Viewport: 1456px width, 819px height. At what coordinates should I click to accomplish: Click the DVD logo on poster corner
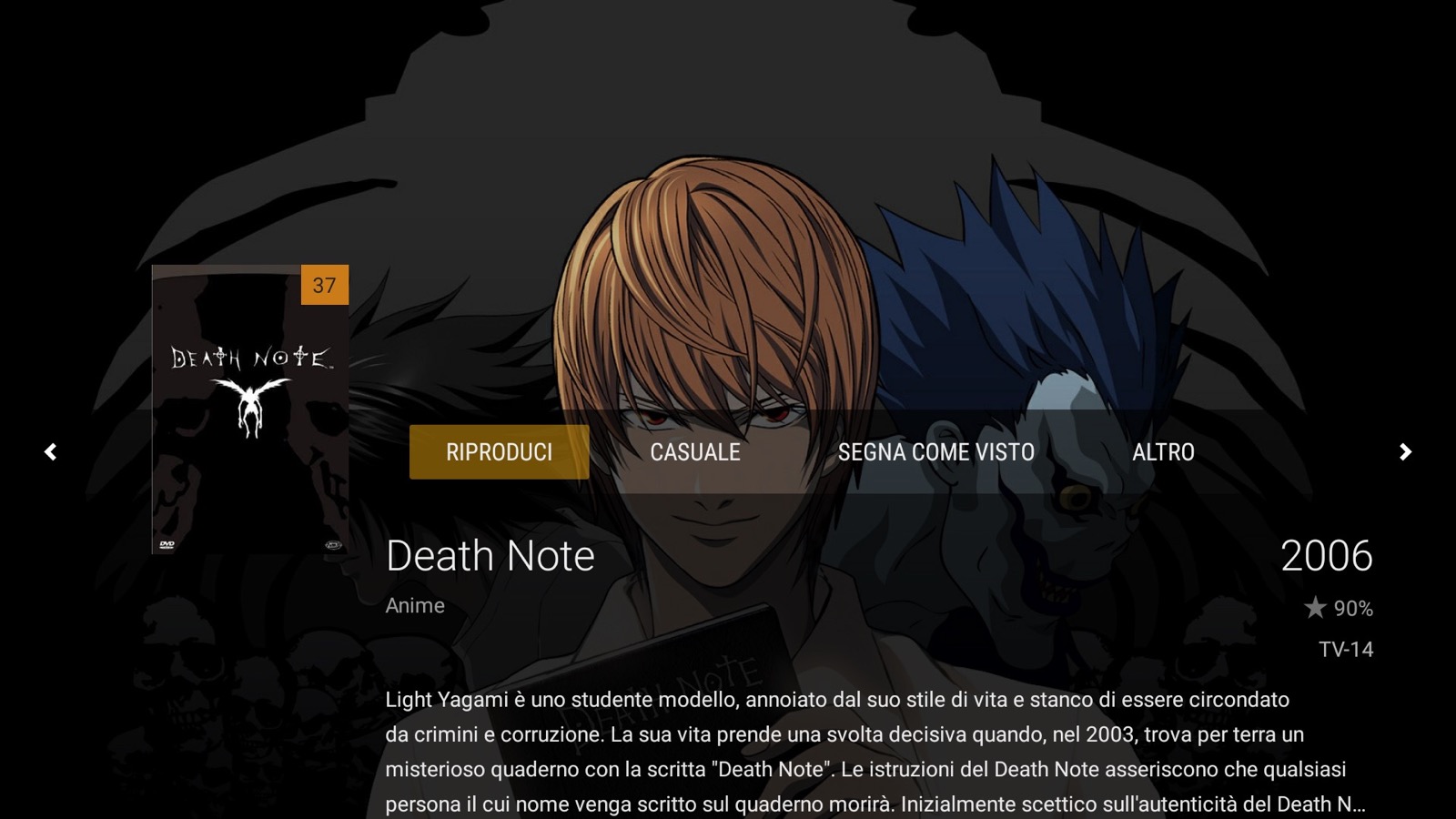[167, 544]
